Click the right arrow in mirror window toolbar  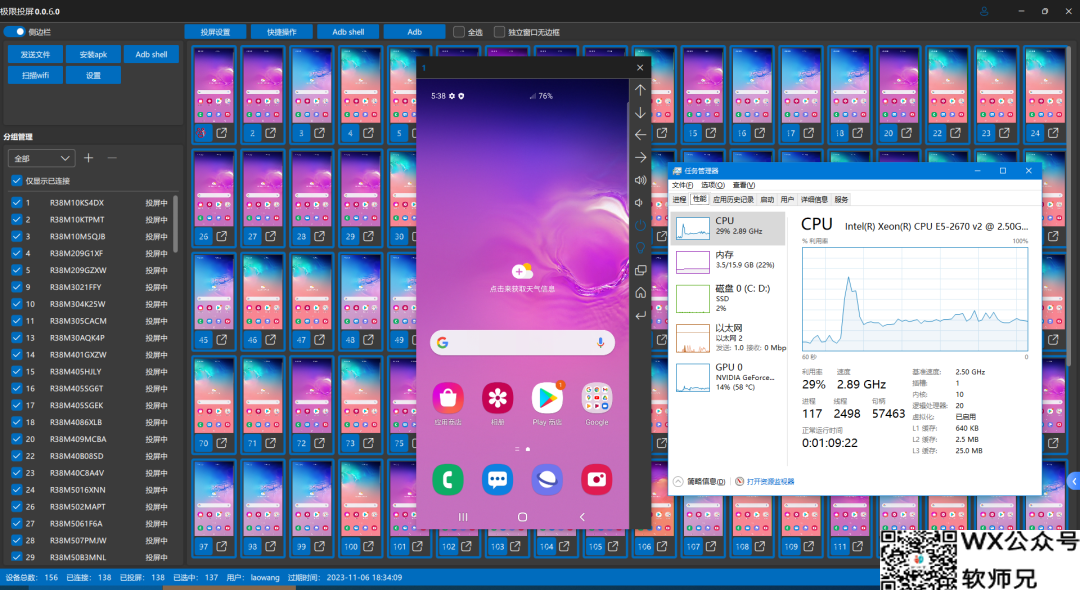pos(641,158)
